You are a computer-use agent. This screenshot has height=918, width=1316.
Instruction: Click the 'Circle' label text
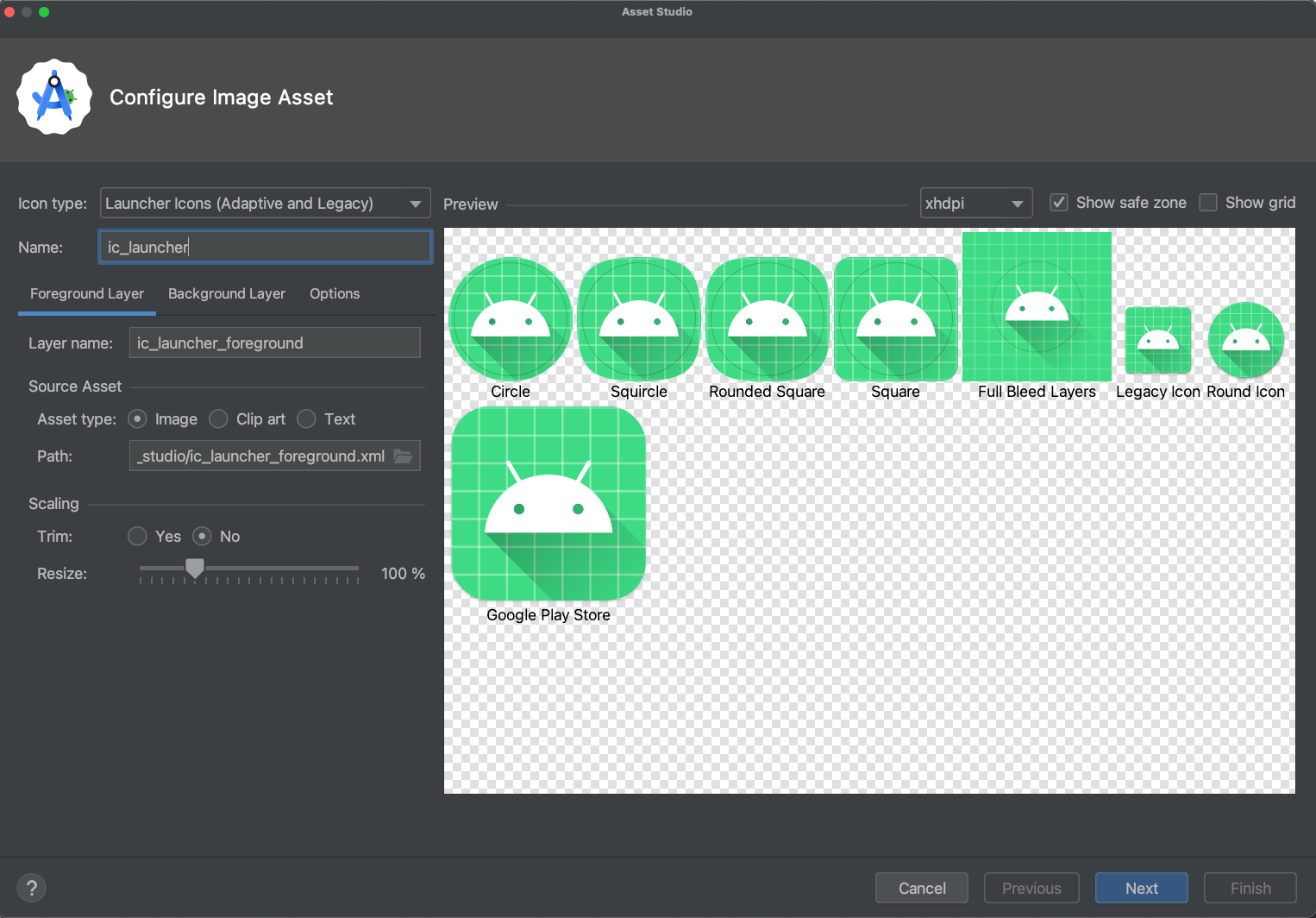(x=511, y=392)
